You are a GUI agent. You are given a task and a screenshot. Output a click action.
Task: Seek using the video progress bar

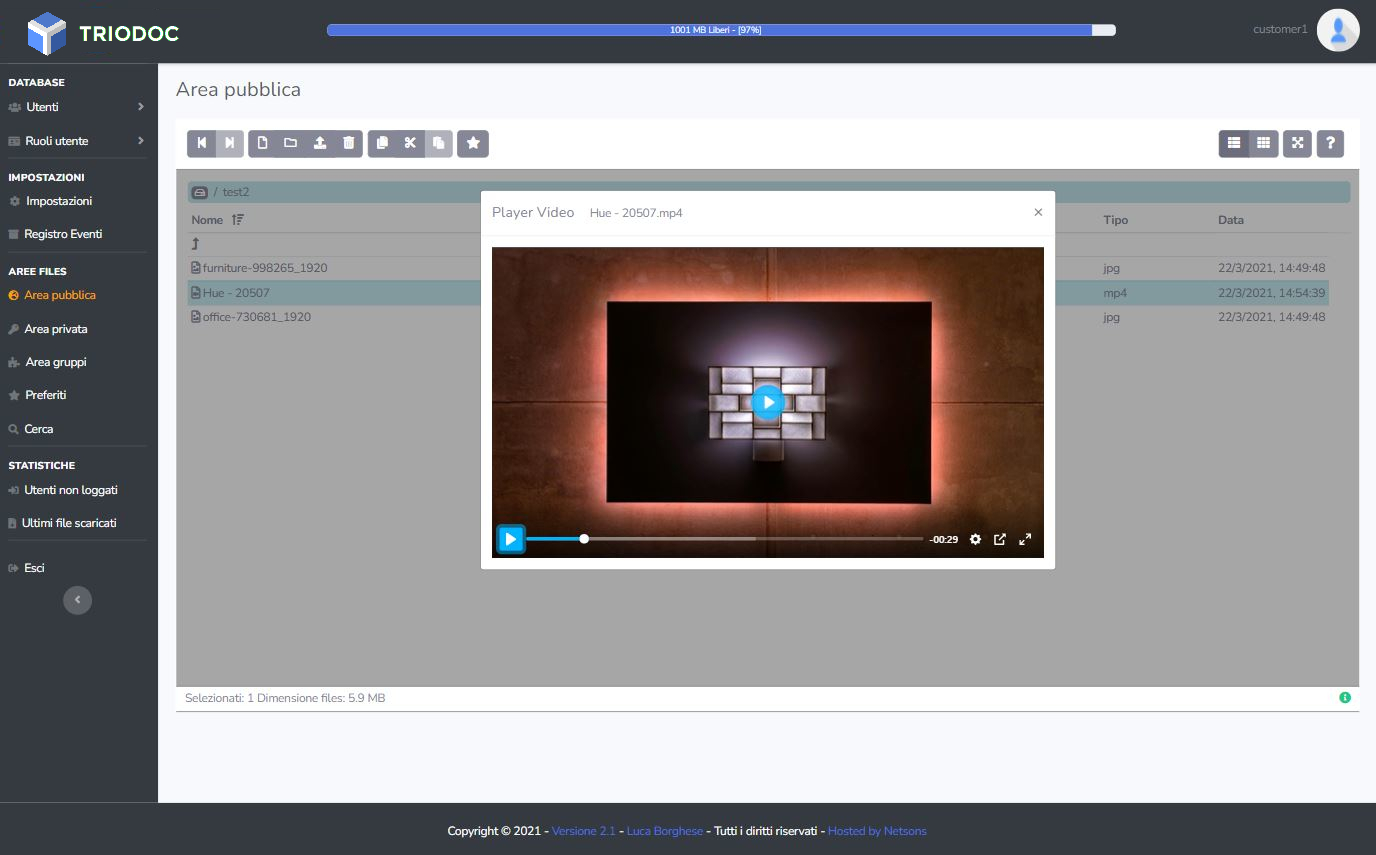tap(724, 539)
